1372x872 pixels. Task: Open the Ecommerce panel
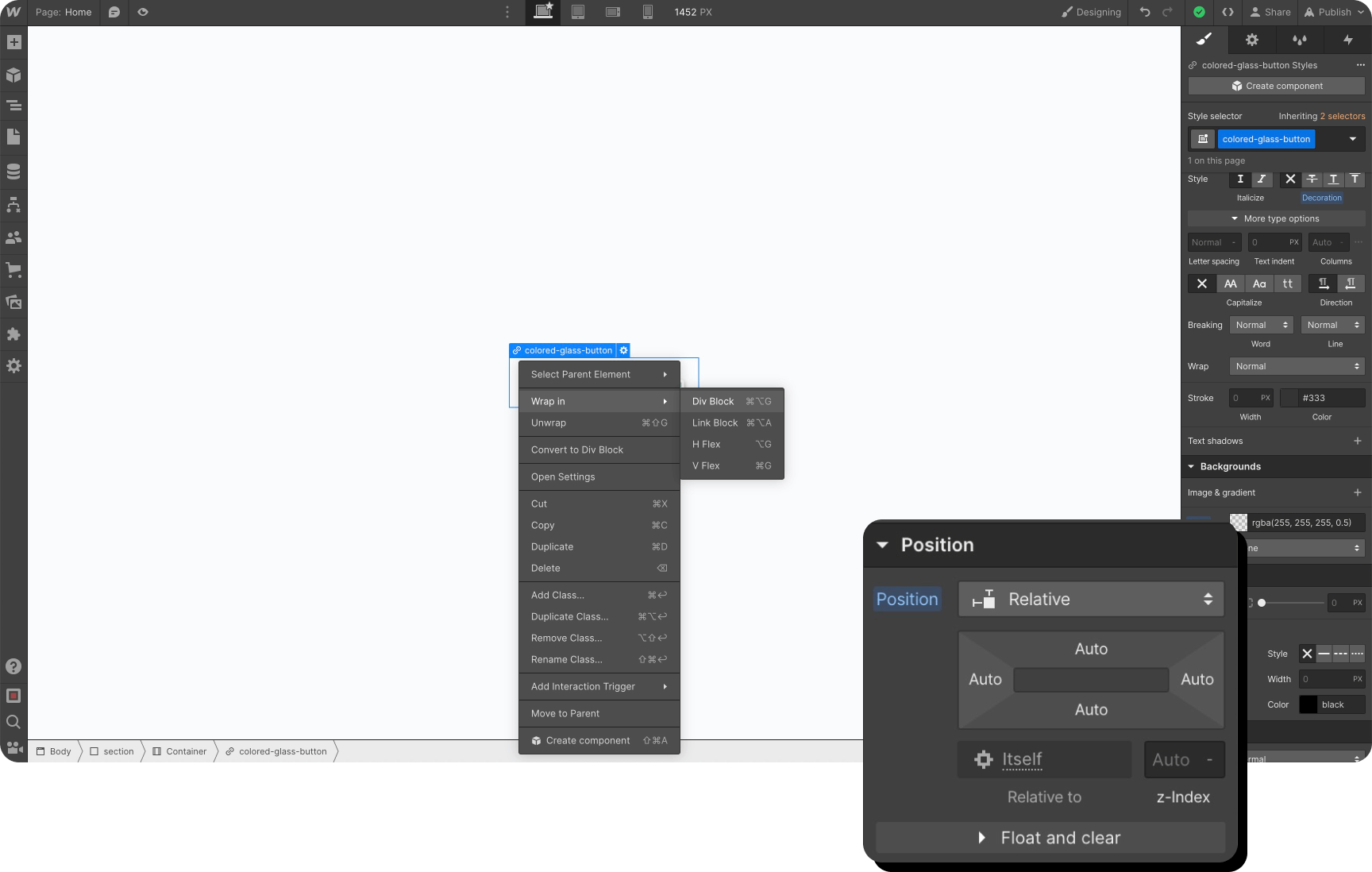13,270
